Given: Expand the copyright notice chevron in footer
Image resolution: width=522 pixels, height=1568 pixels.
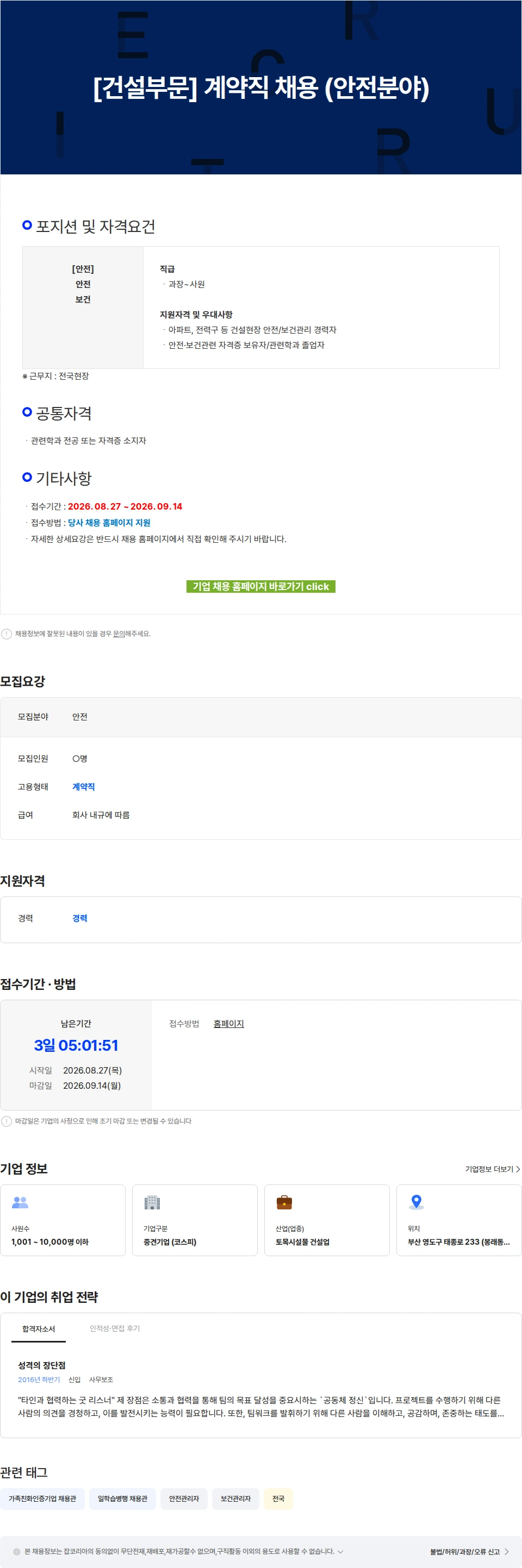Looking at the screenshot, I should click(340, 1552).
